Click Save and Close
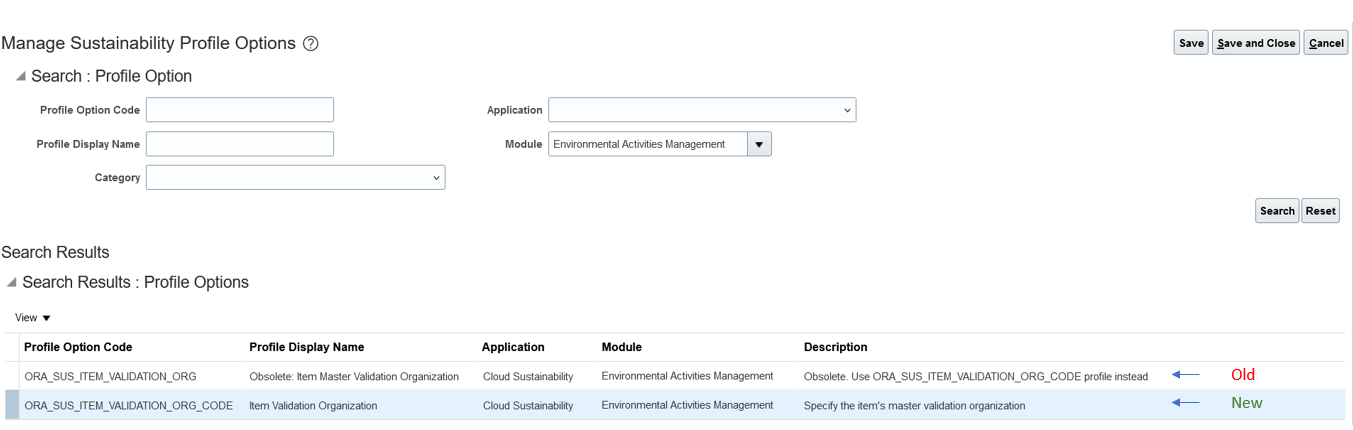The height and width of the screenshot is (430, 1353). (x=1256, y=43)
